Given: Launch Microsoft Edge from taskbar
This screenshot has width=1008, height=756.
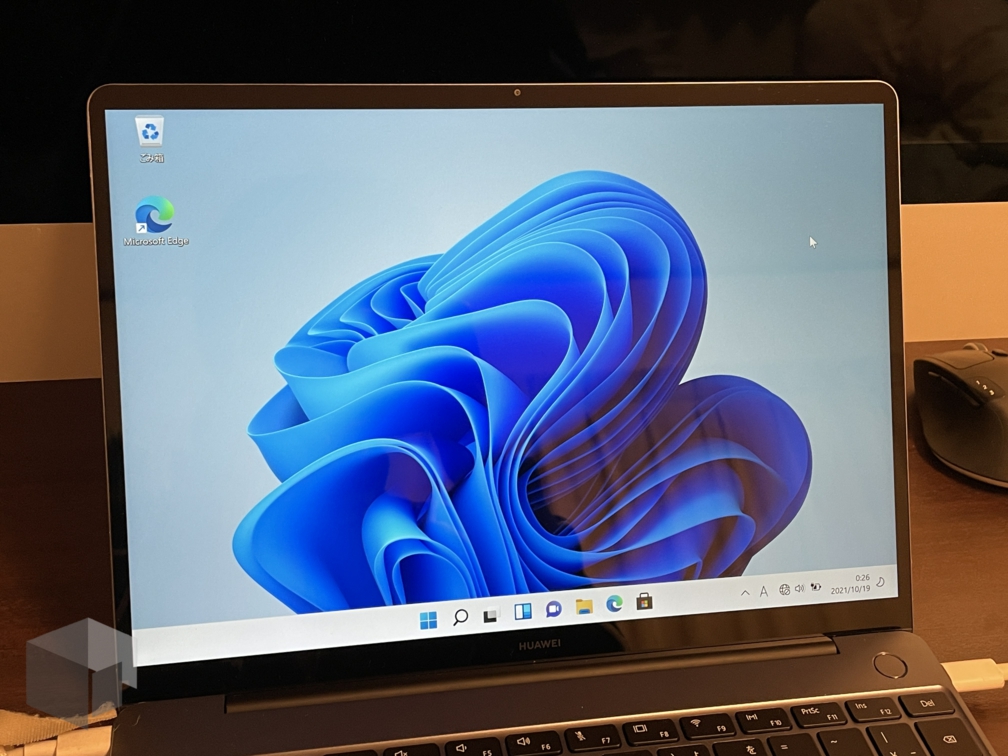Looking at the screenshot, I should click(615, 604).
